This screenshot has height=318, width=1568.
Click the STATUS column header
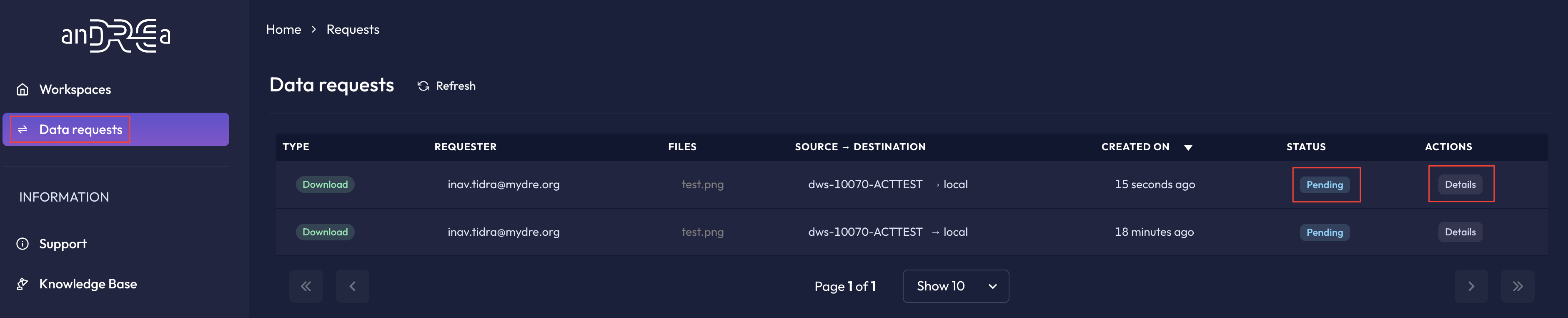pos(1306,147)
